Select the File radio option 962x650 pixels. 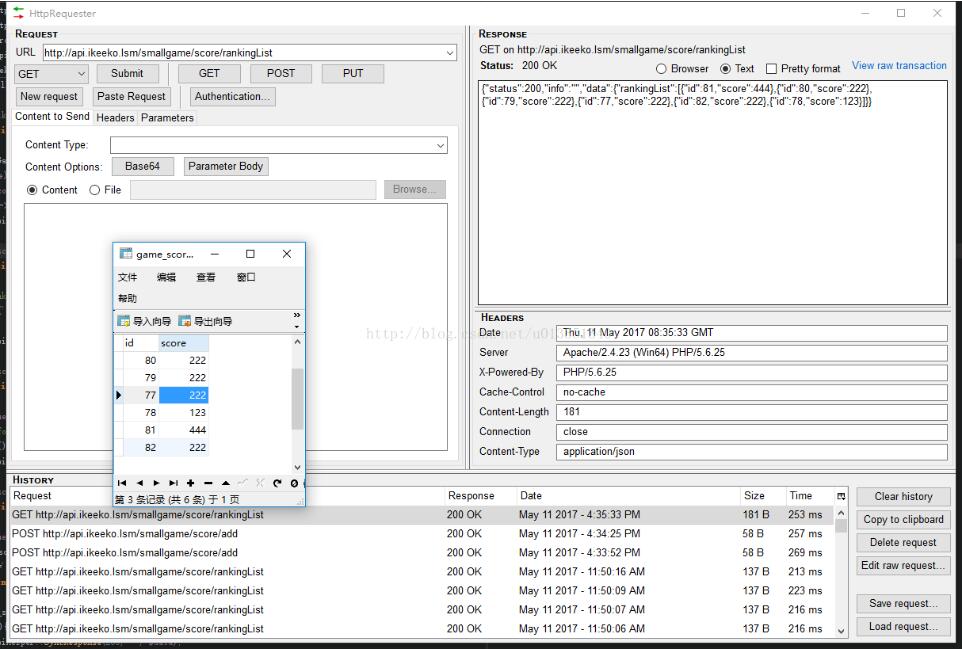[x=95, y=190]
